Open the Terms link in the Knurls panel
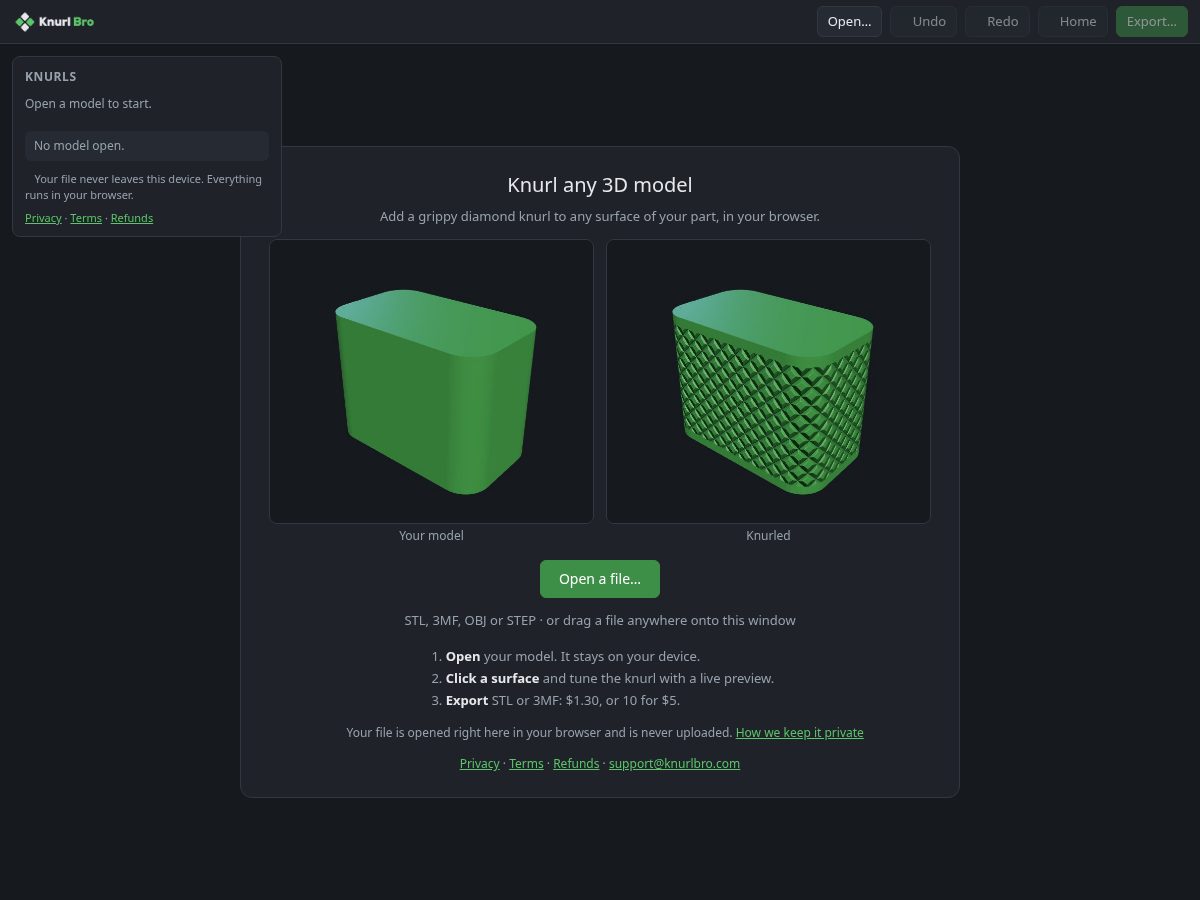The height and width of the screenshot is (900, 1200). [86, 218]
